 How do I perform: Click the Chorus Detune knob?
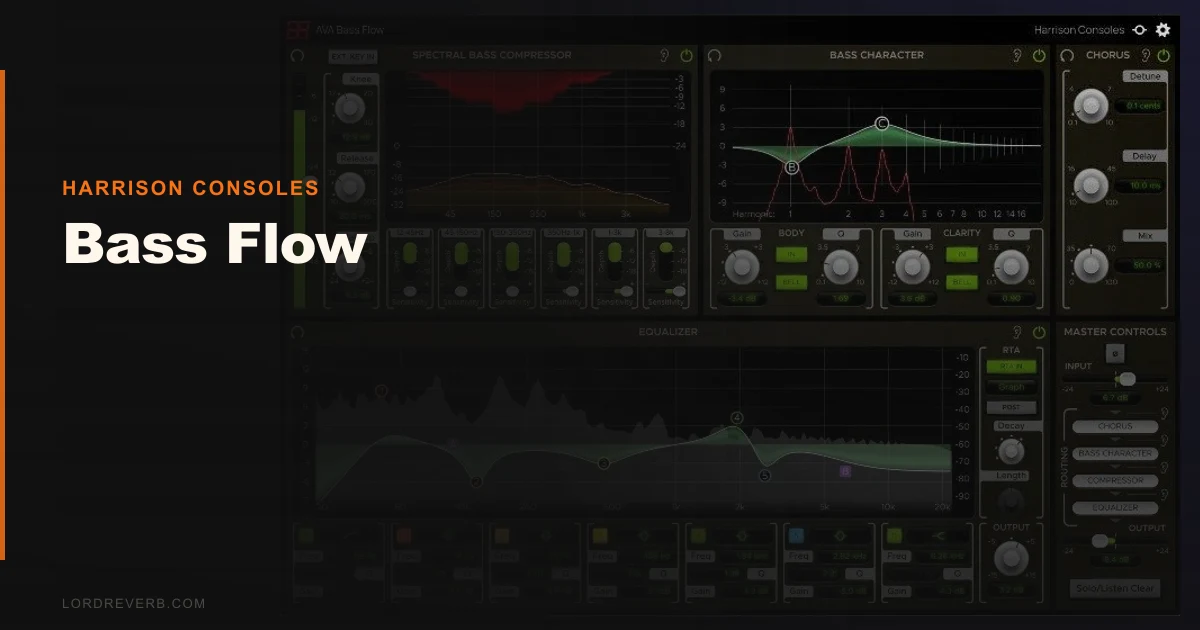click(1092, 104)
